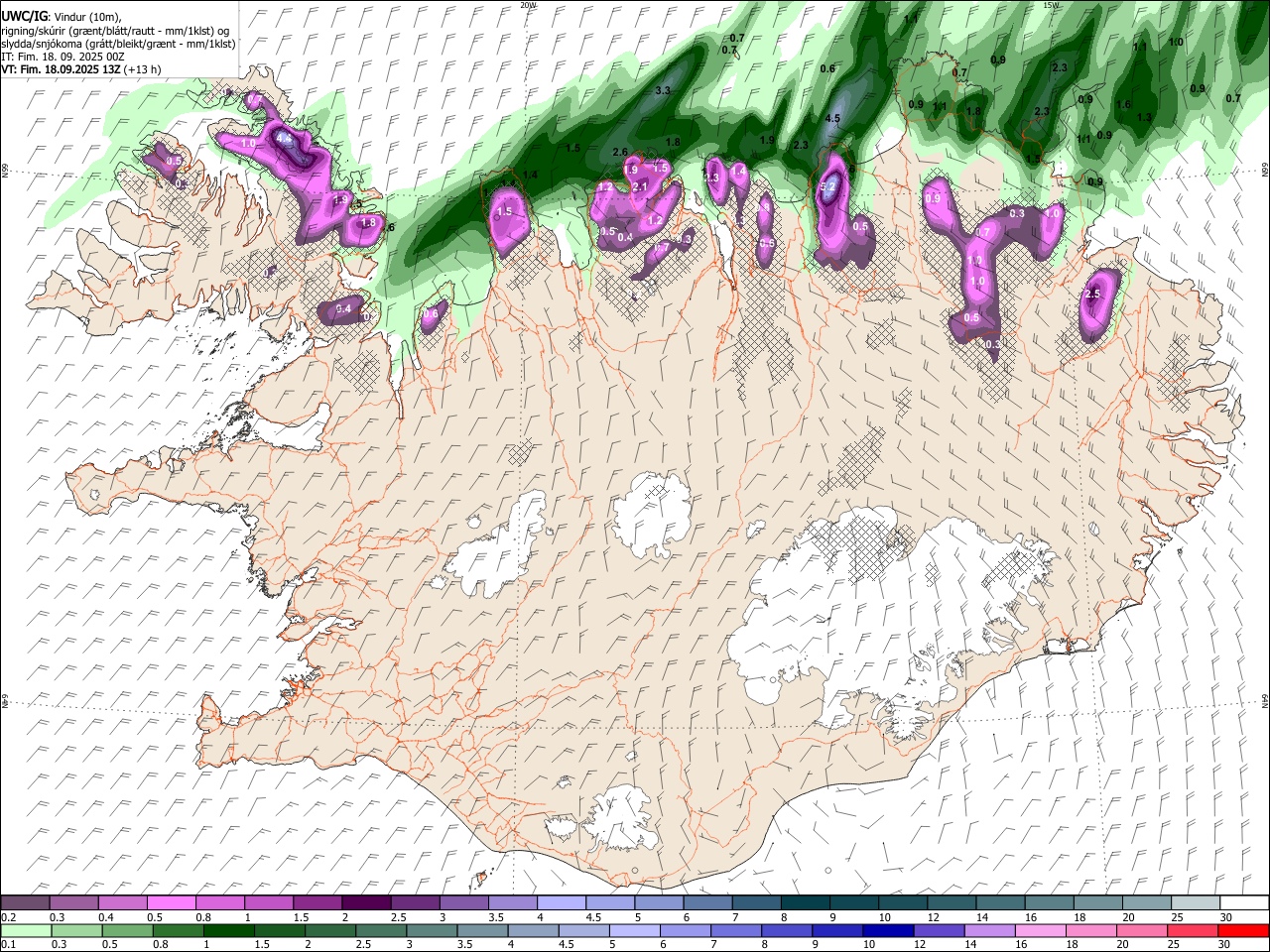Viewport: 1270px width, 952px height.
Task: Click the 20W longitude label at the top
Action: pos(528,5)
